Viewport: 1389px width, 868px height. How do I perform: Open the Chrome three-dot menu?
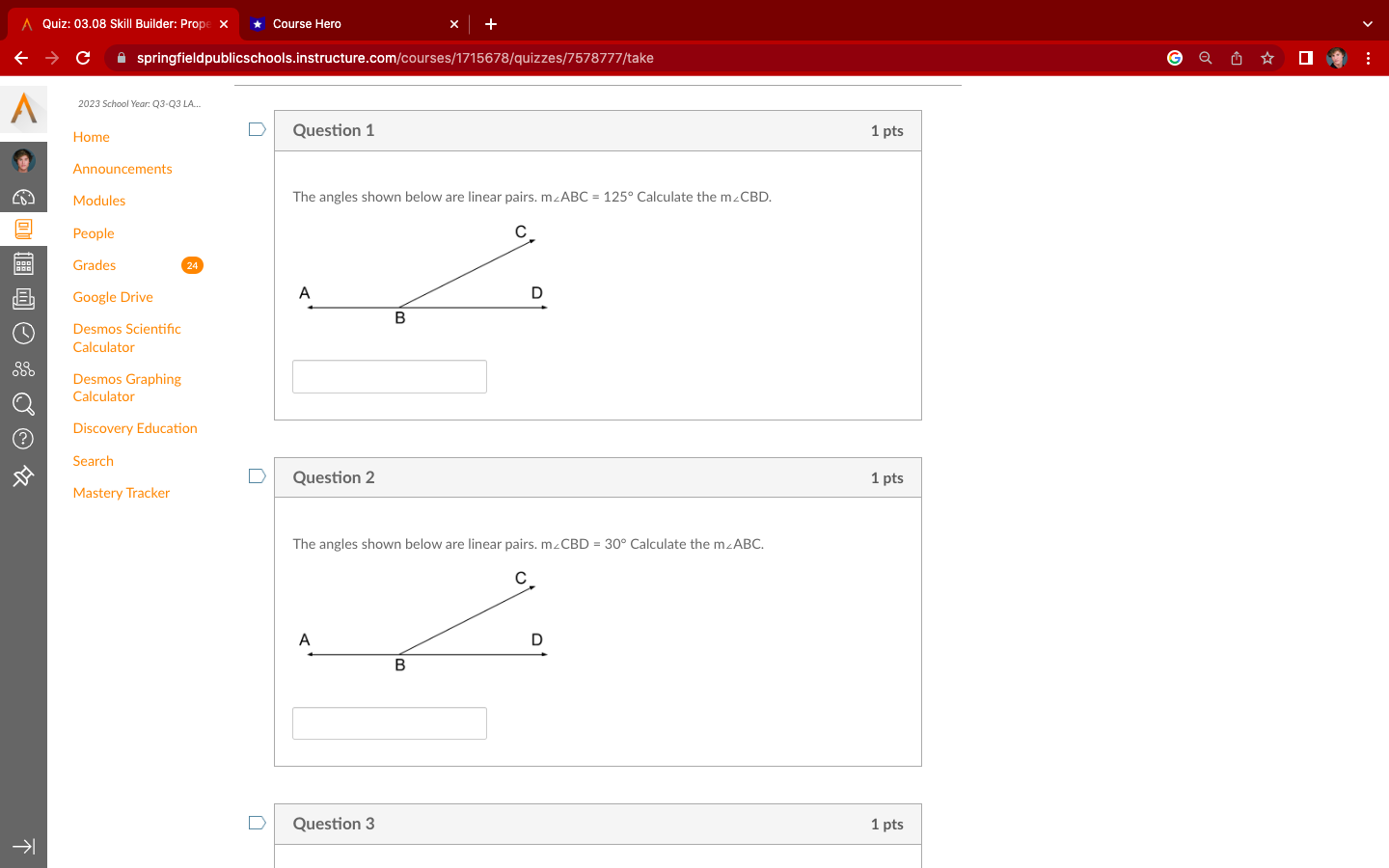[1368, 58]
